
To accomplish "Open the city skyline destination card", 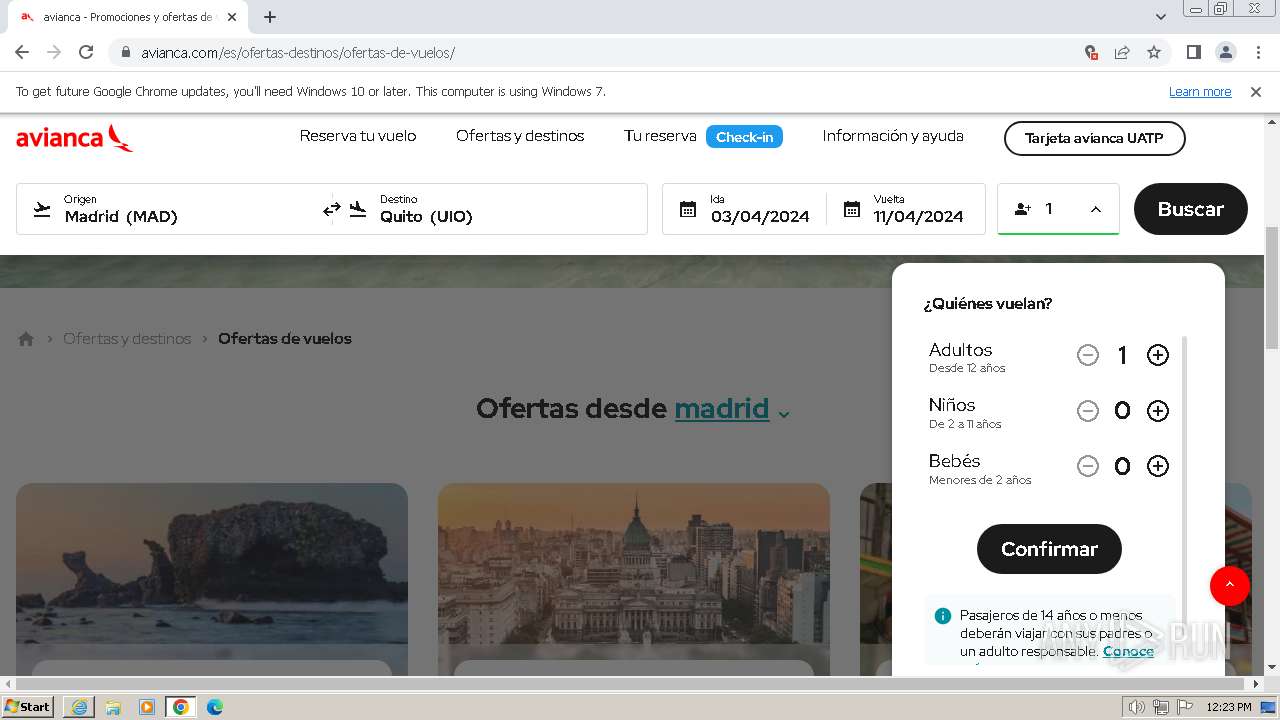I will 634,580.
